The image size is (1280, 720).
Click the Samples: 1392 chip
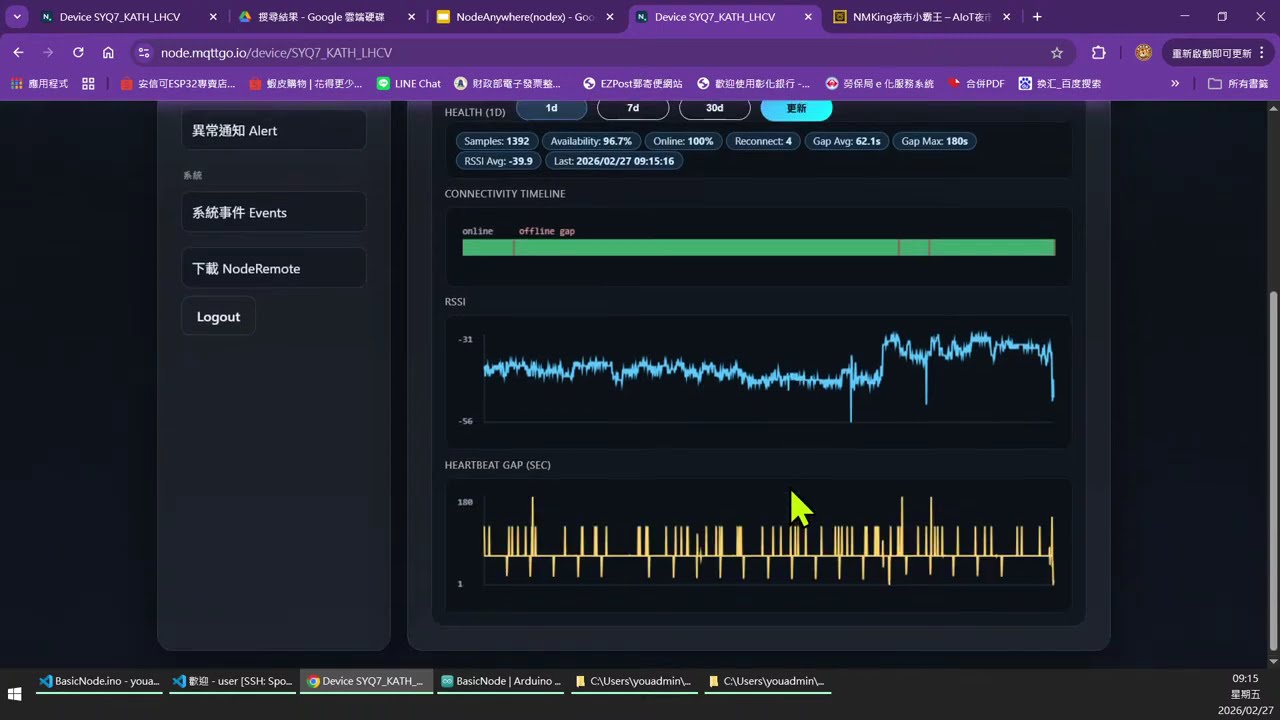[x=497, y=141]
